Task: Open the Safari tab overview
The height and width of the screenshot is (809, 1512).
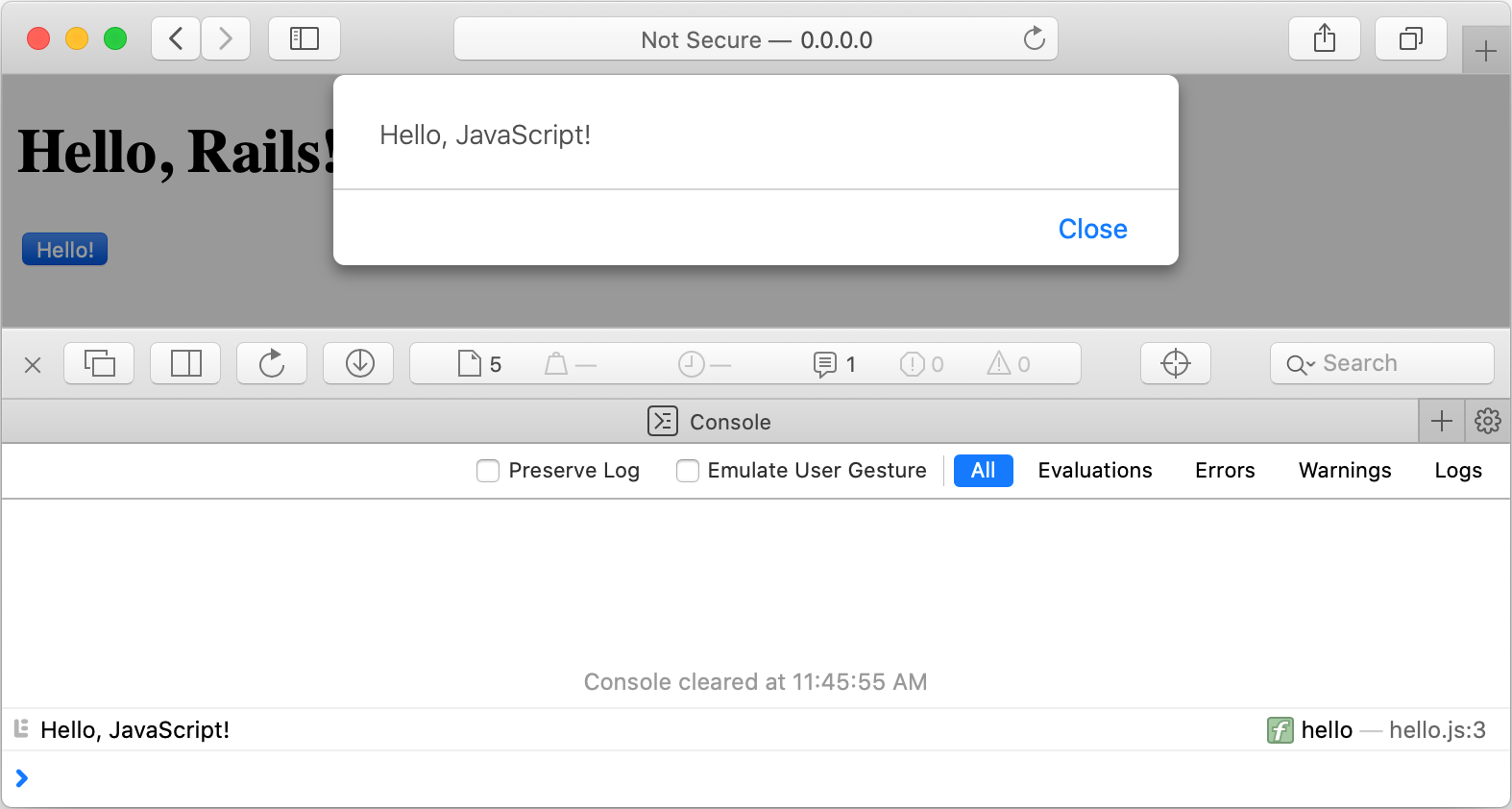Action: pos(1410,38)
